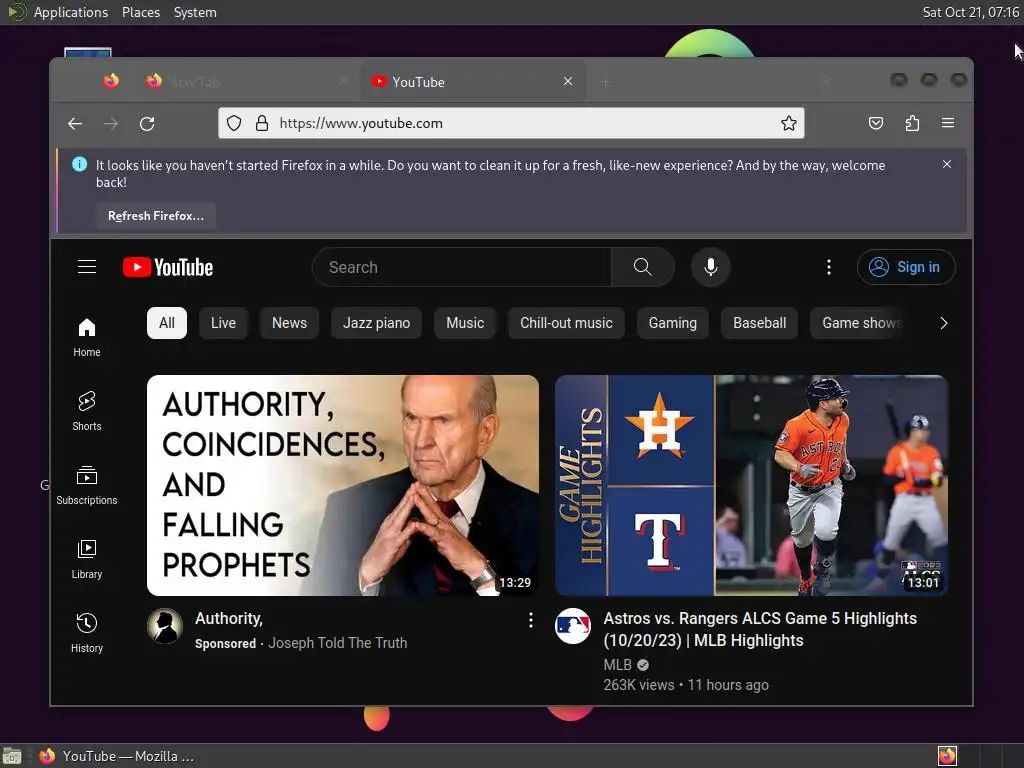The height and width of the screenshot is (768, 1024).
Task: Open the Applications menu
Action: 71,12
